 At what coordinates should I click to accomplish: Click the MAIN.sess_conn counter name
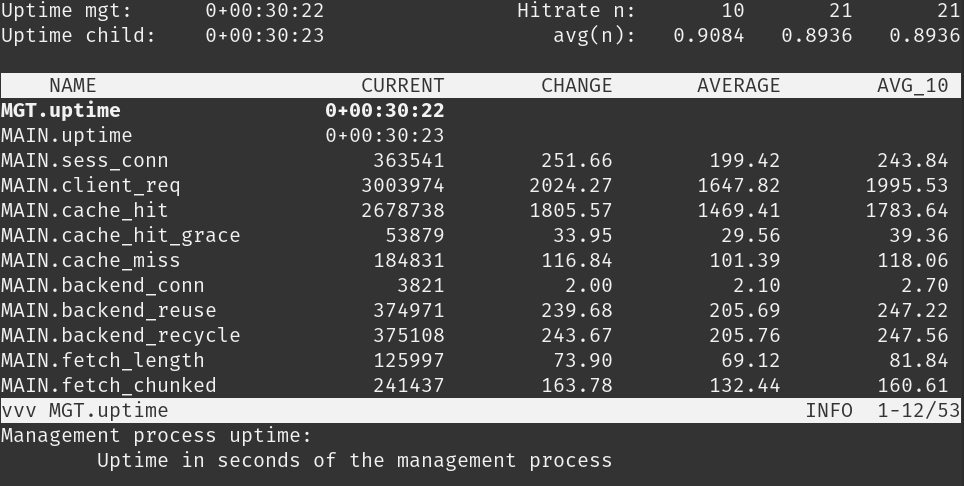pyautogui.click(x=85, y=161)
